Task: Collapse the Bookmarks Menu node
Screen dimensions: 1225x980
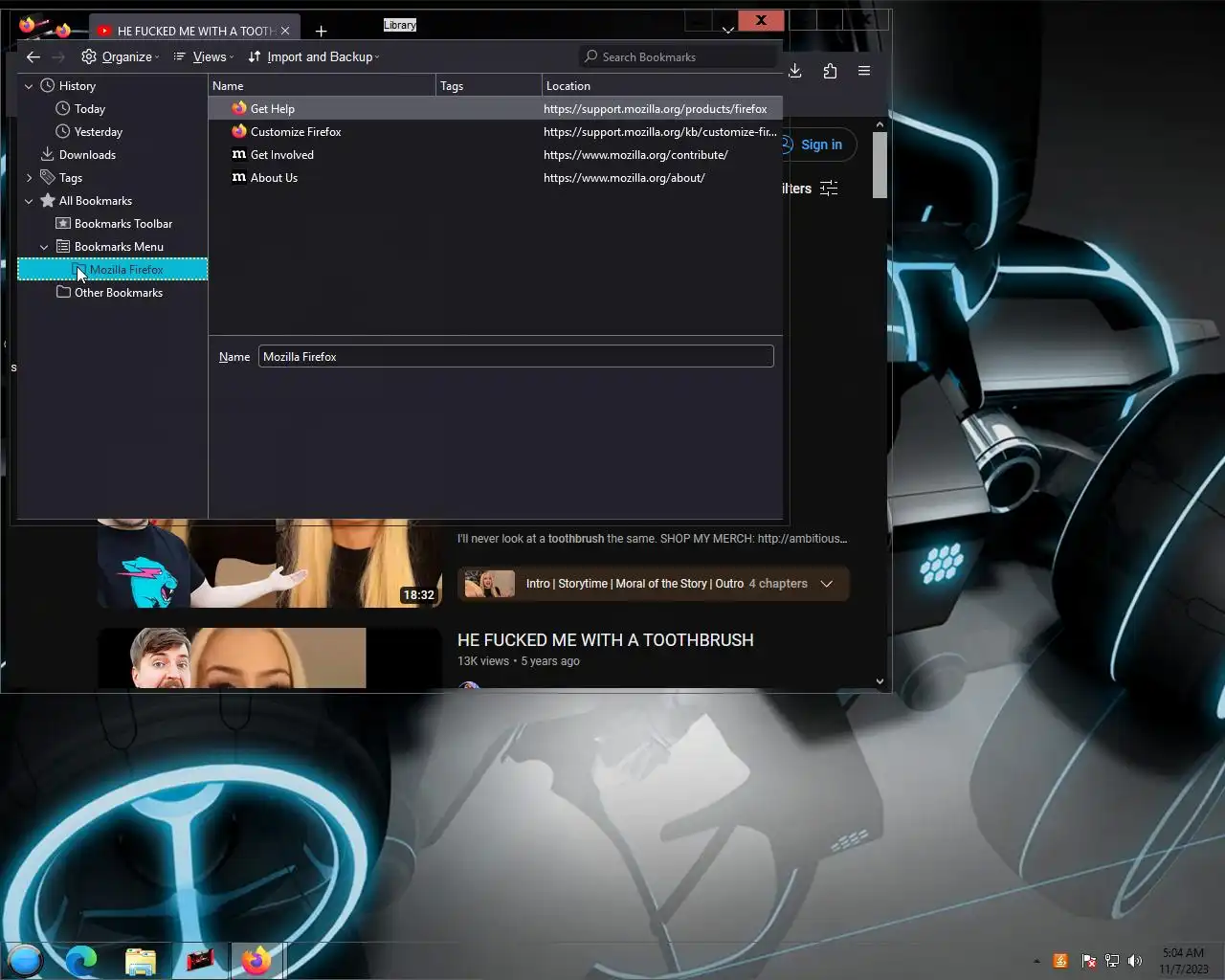Action: (44, 247)
